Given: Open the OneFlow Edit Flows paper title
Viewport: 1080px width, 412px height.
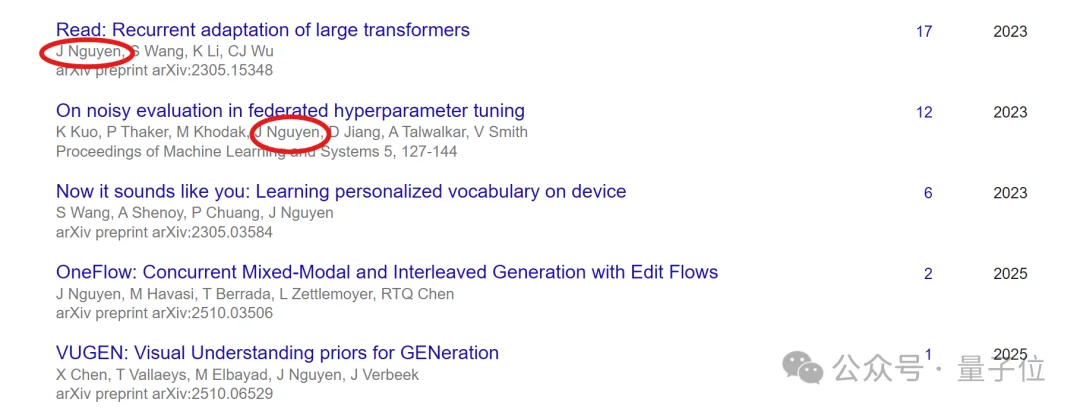Looking at the screenshot, I should pos(387,272).
